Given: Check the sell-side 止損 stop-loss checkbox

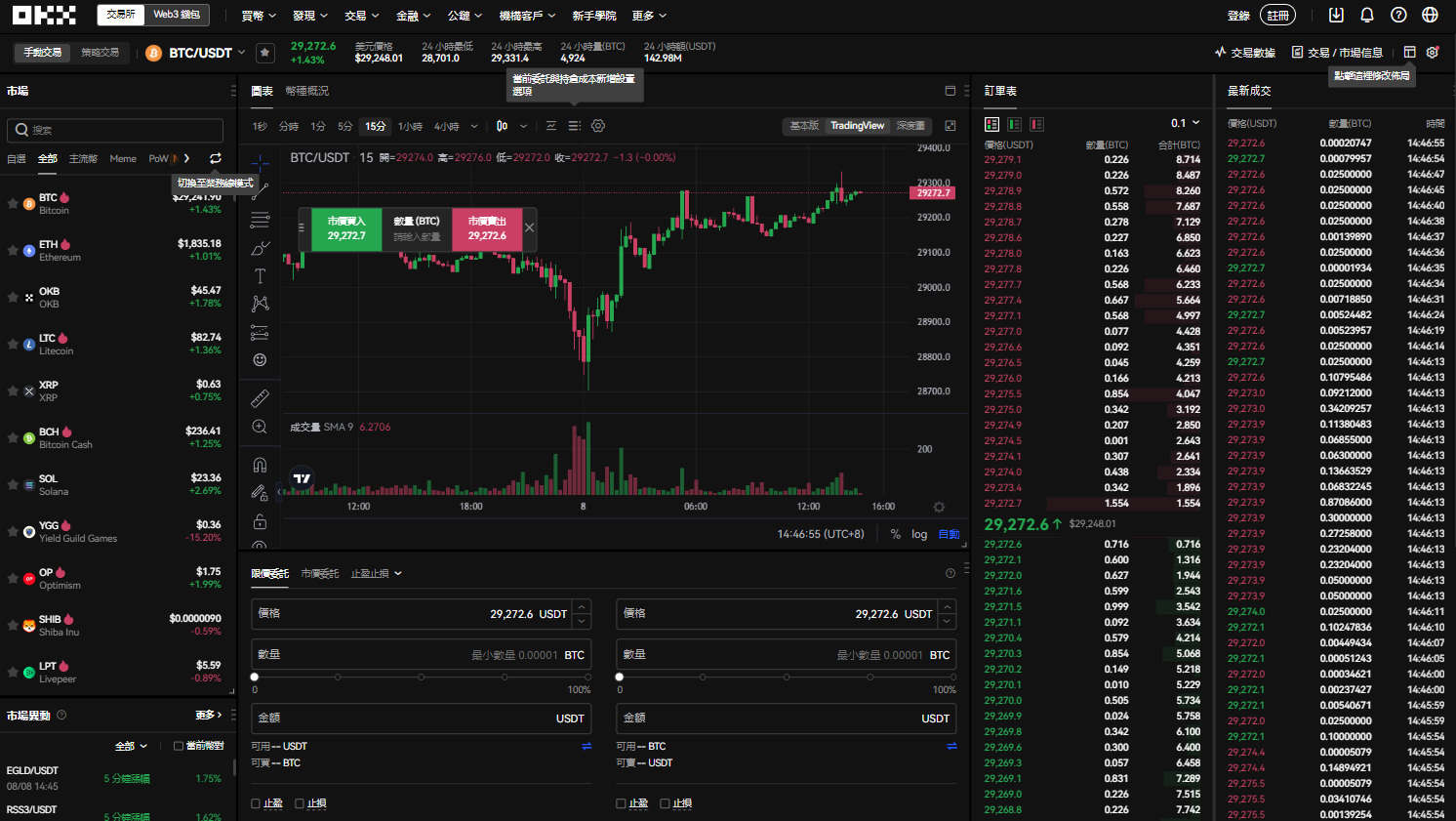Looking at the screenshot, I should click(665, 803).
